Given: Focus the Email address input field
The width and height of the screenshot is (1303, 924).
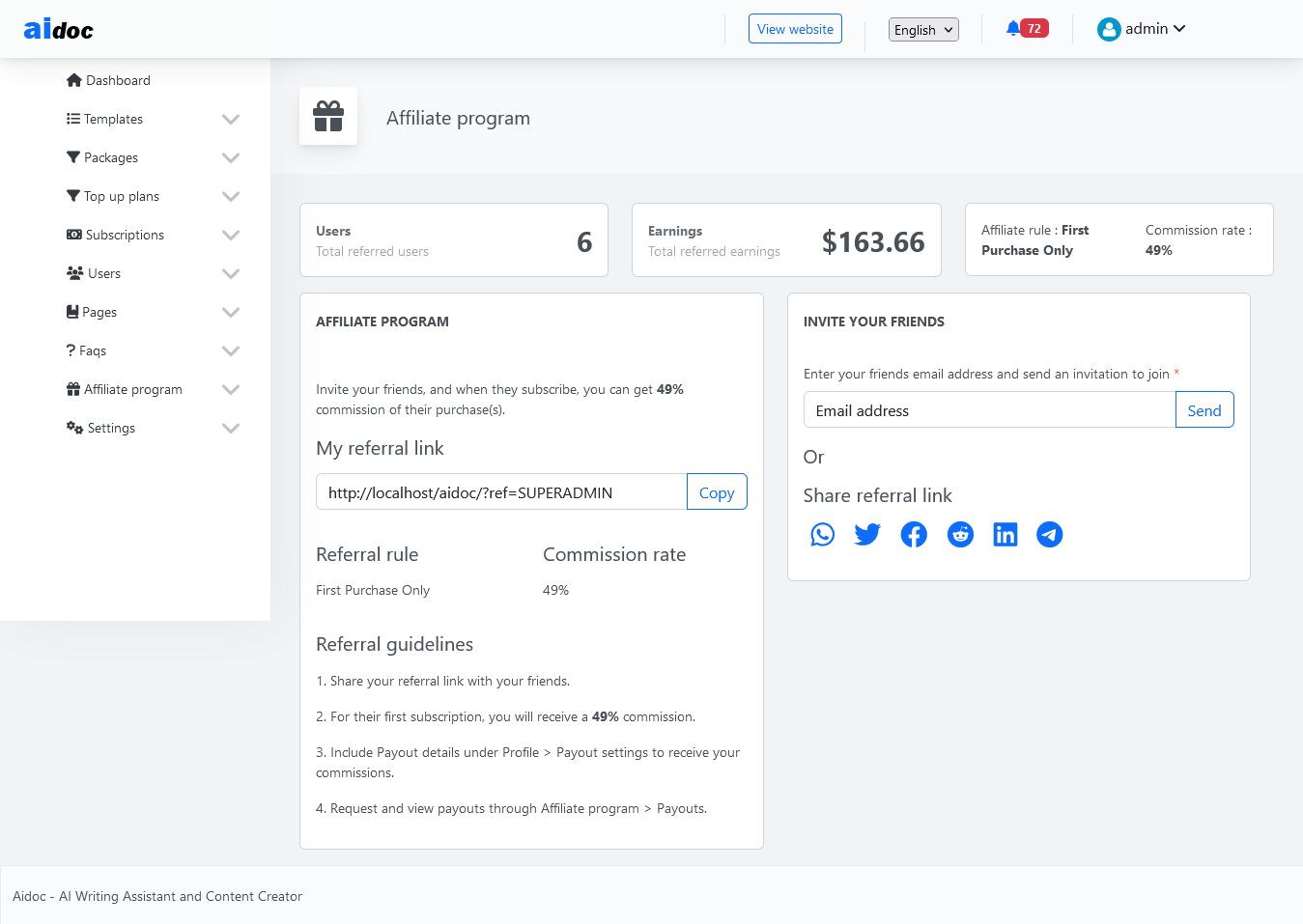Looking at the screenshot, I should [989, 410].
